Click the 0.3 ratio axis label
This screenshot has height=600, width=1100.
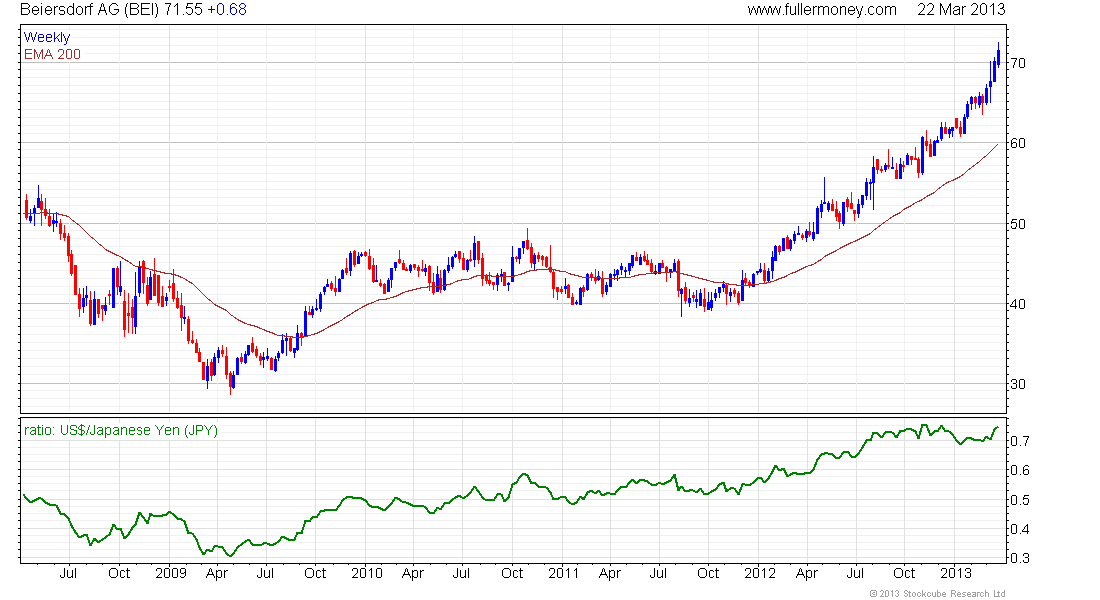1019,558
